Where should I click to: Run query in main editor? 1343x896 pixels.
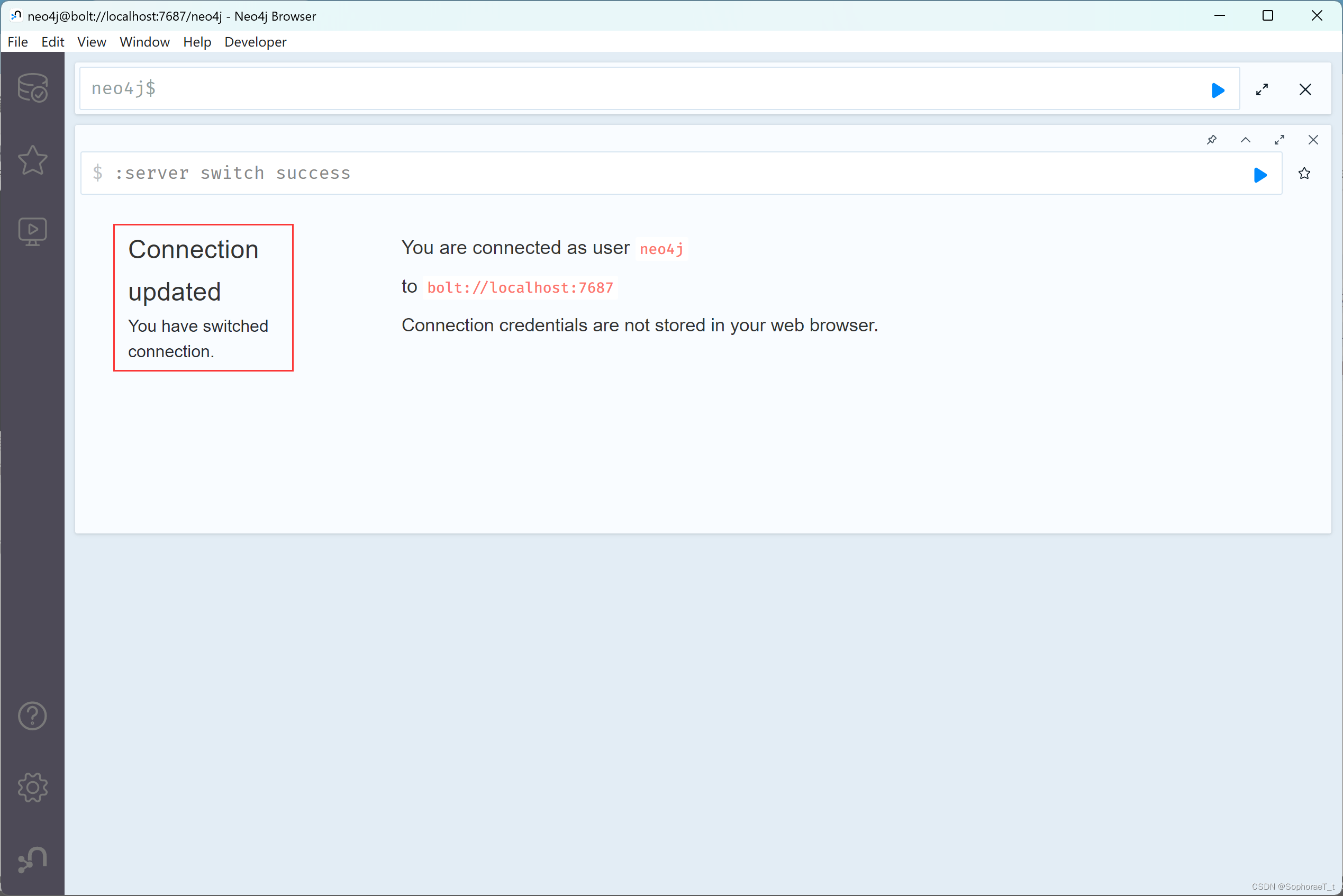point(1218,90)
